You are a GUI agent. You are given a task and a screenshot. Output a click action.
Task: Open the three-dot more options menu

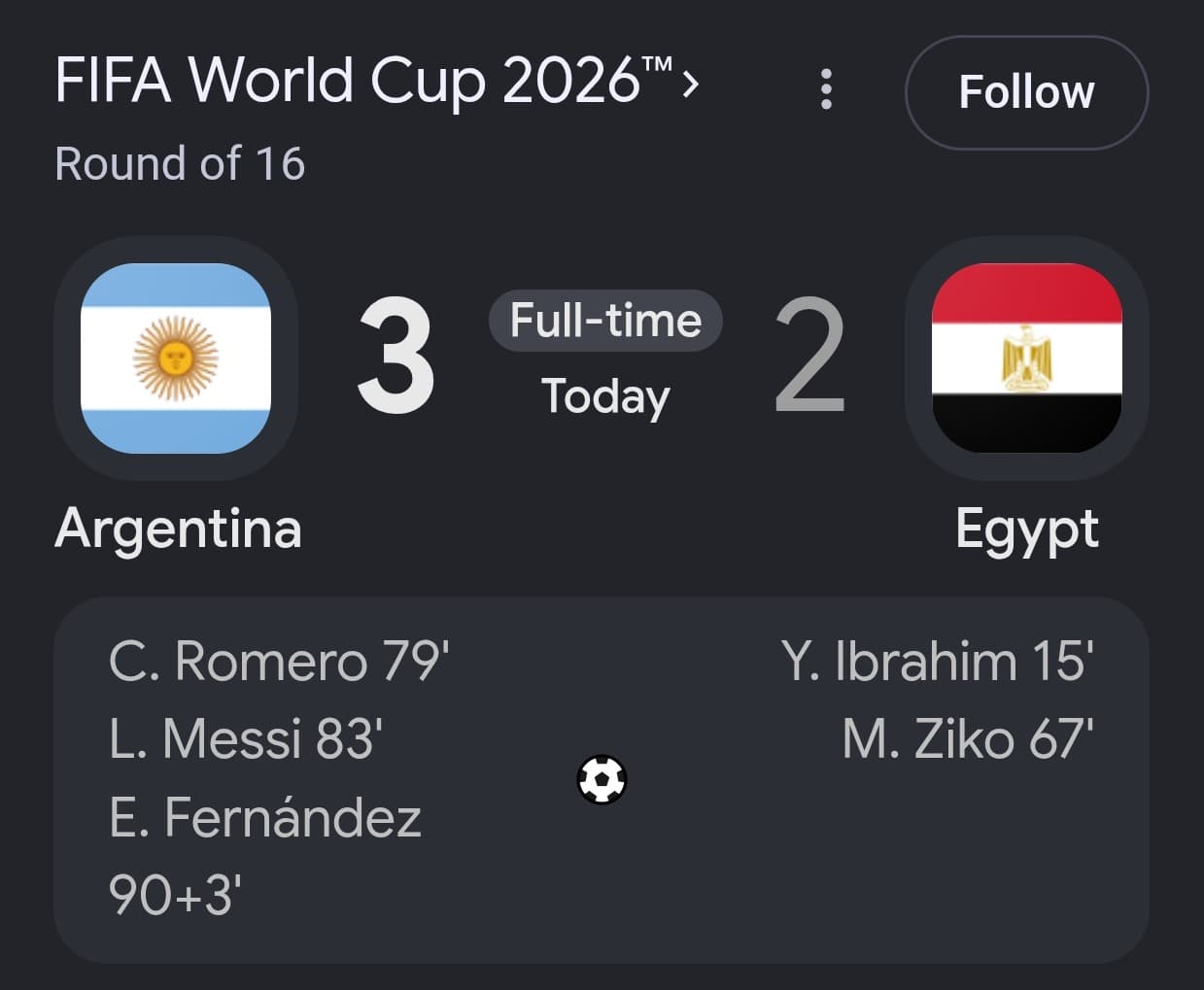coord(826,89)
